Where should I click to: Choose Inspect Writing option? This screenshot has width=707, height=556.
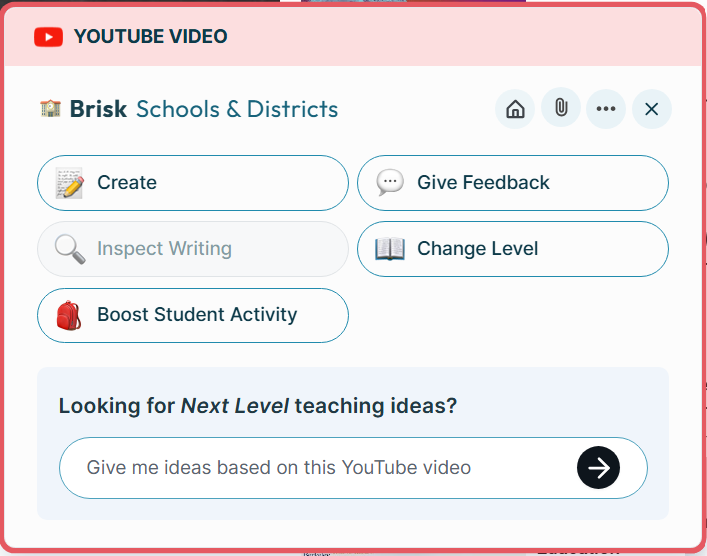click(x=193, y=248)
